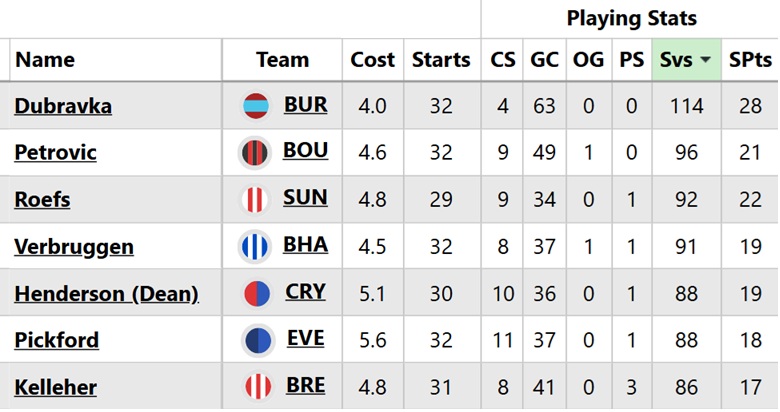Open BUR team link
Screen dimensions: 780x412
[305, 104]
